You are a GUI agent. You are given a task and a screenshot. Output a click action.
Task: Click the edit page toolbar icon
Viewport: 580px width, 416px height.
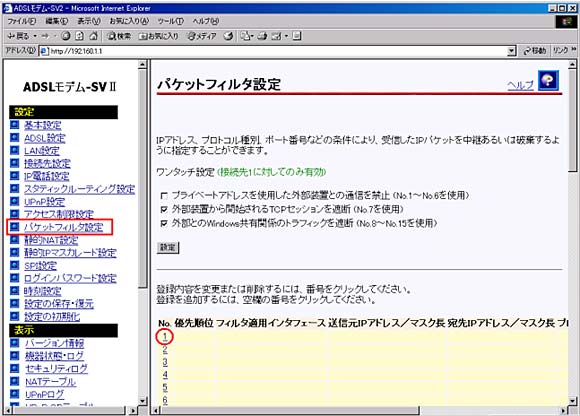point(277,36)
